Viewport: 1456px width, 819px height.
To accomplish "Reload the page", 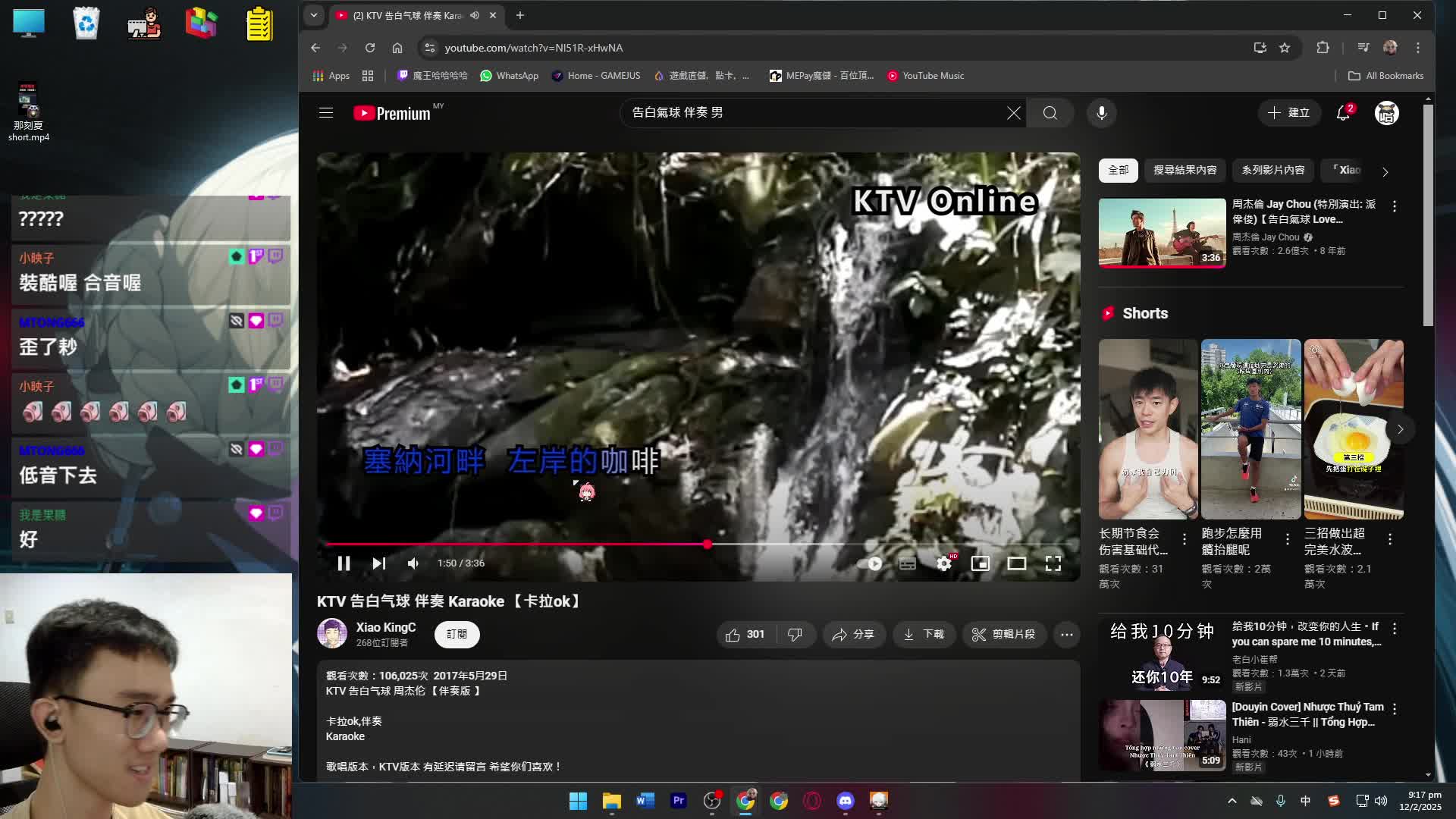I will [370, 48].
